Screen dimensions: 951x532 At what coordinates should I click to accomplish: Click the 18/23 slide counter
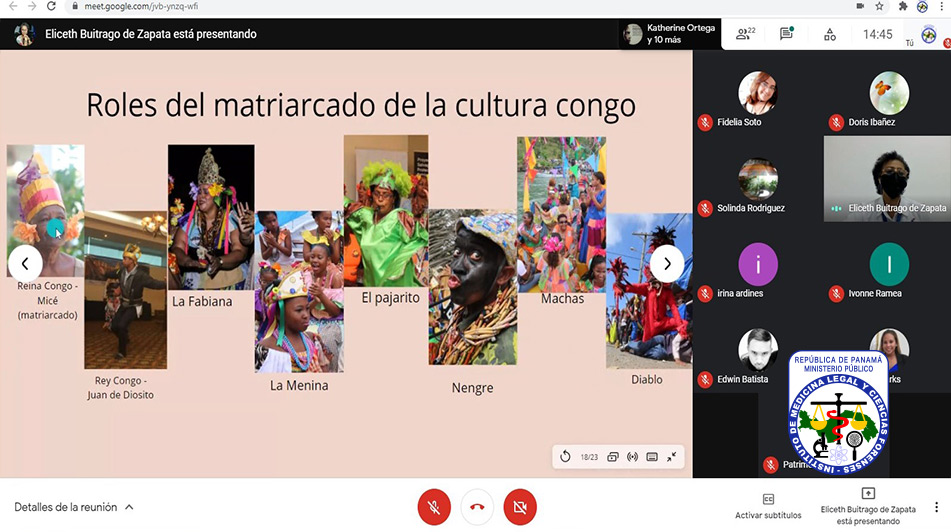[589, 457]
